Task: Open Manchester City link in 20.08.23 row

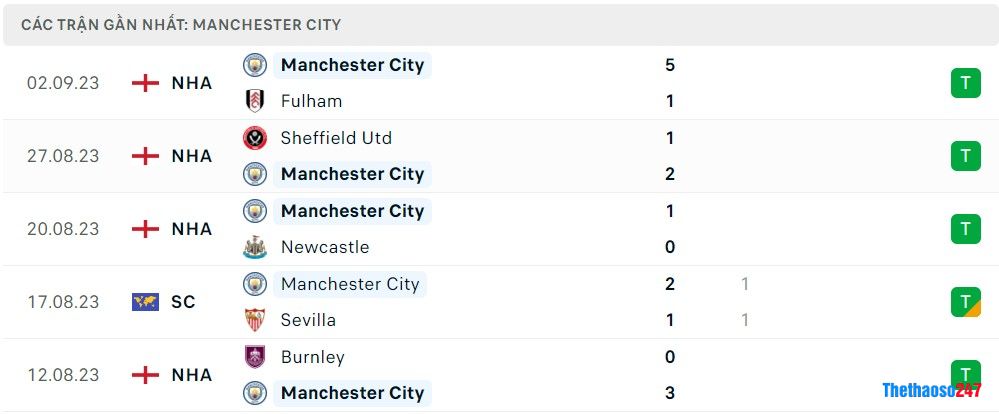Action: (x=352, y=211)
